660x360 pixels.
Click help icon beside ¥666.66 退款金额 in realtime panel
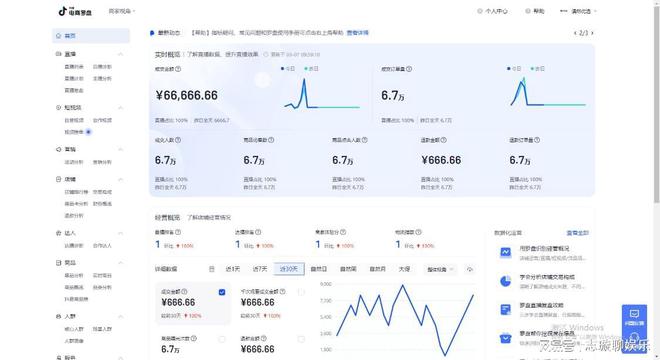point(443,140)
